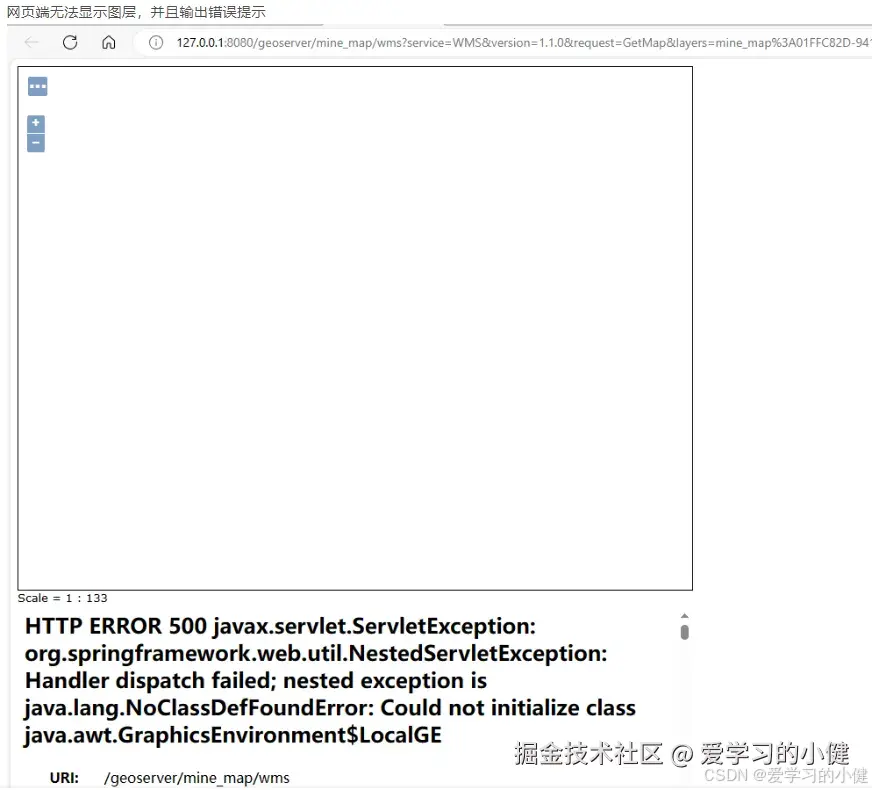Reload the page with the refresh icon
The image size is (872, 790).
70,42
